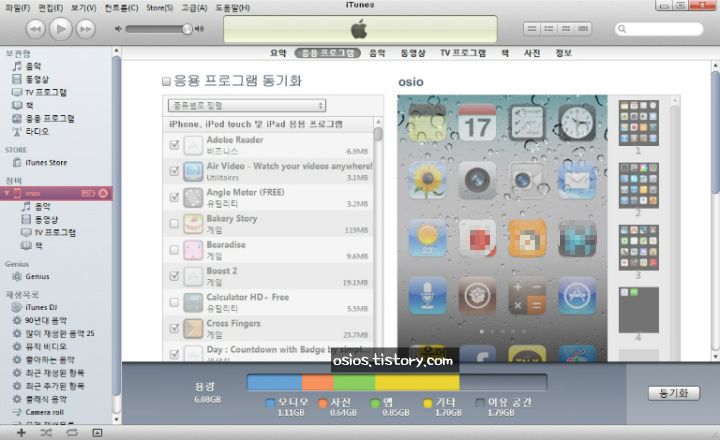Screen dimensions: 720x440
Task: Check the Calculator HD Free checkbox
Action: [x=174, y=302]
